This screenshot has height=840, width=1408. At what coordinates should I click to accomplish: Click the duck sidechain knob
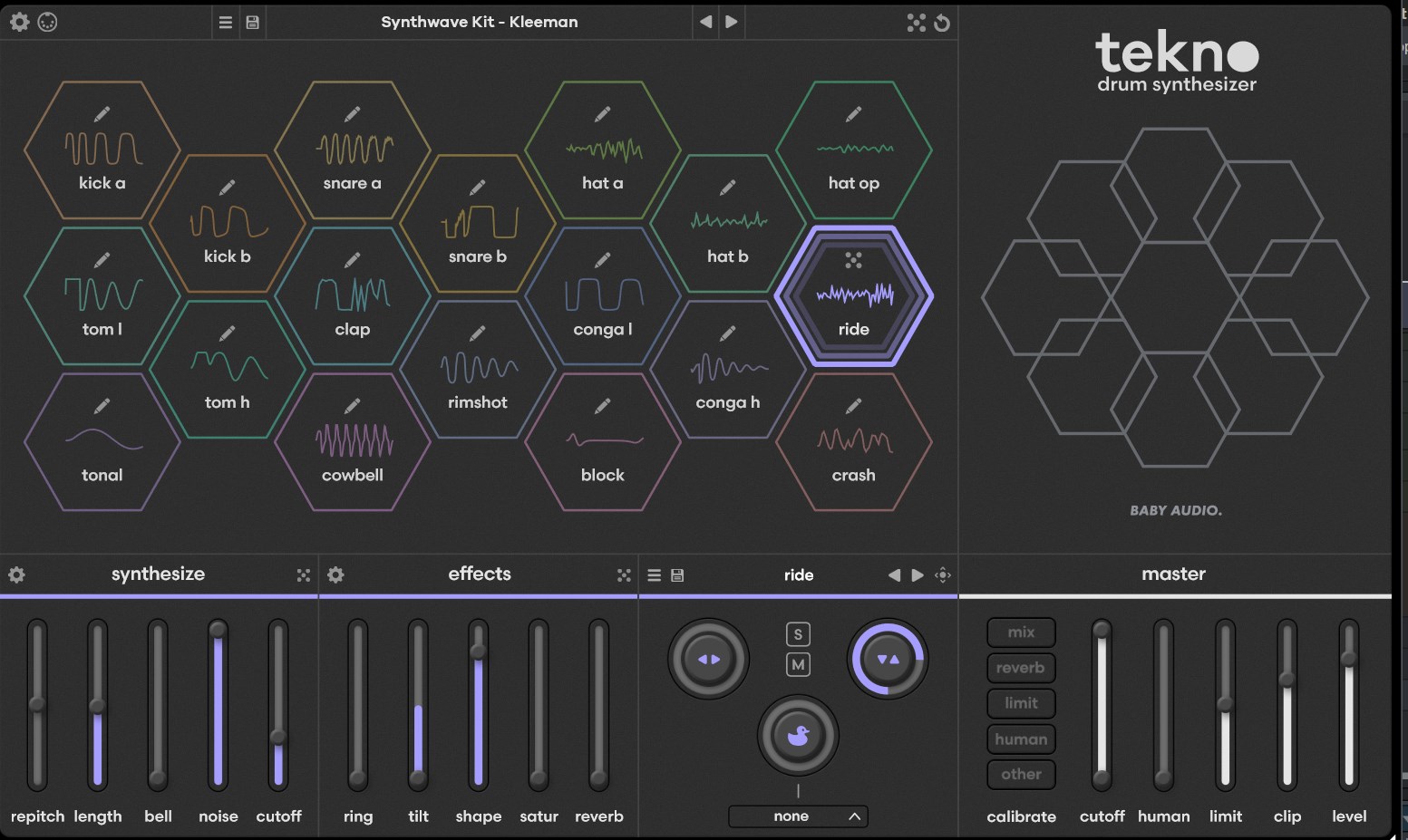798,736
